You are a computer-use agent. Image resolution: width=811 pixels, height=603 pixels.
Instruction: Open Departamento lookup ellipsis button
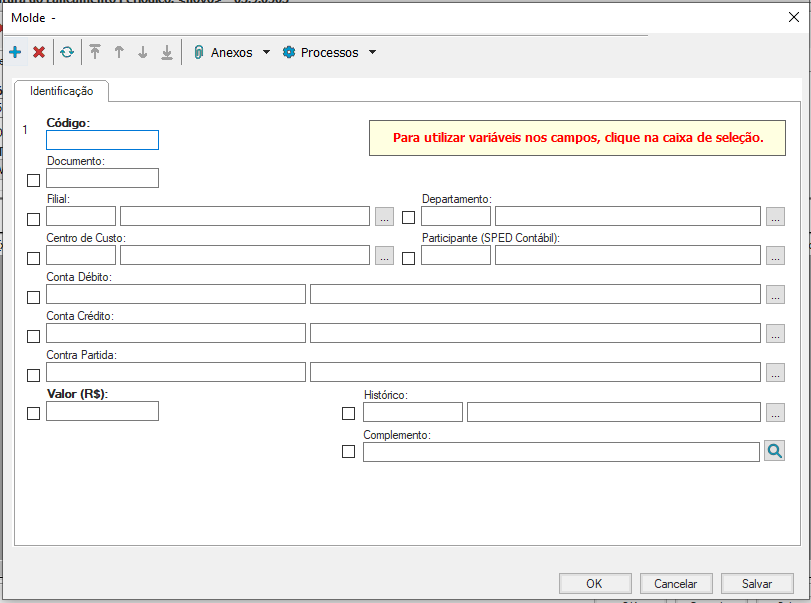pyautogui.click(x=775, y=216)
